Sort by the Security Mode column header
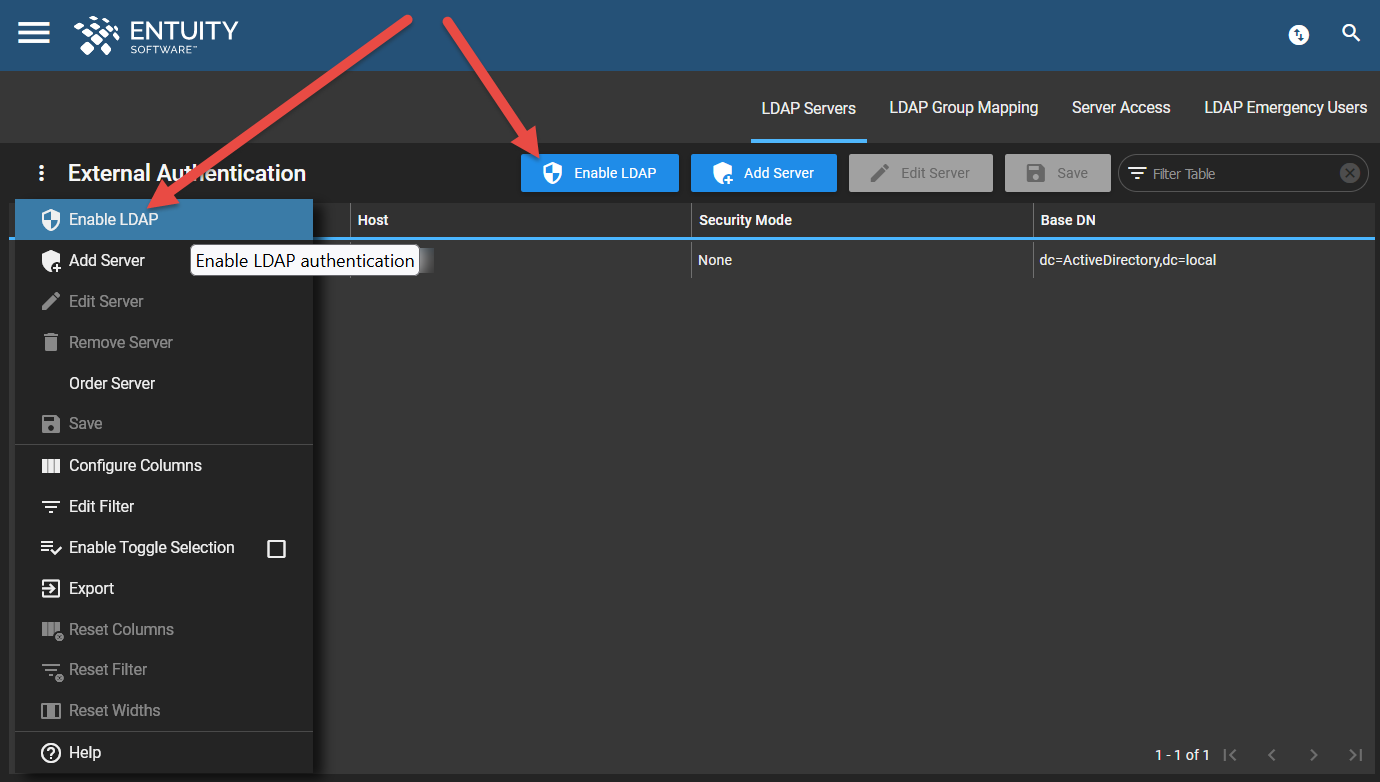 (x=745, y=220)
